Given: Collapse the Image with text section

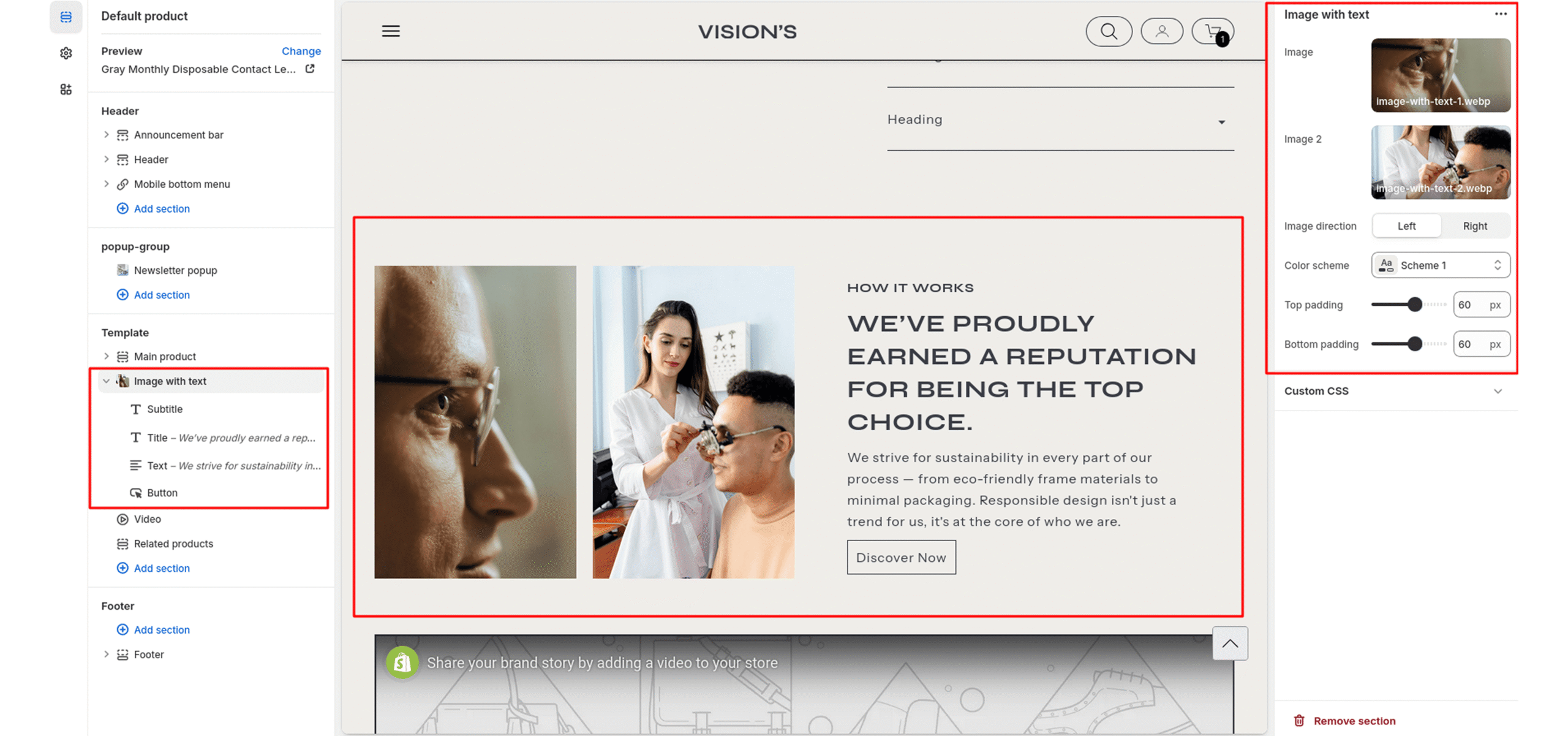Looking at the screenshot, I should click(x=106, y=381).
